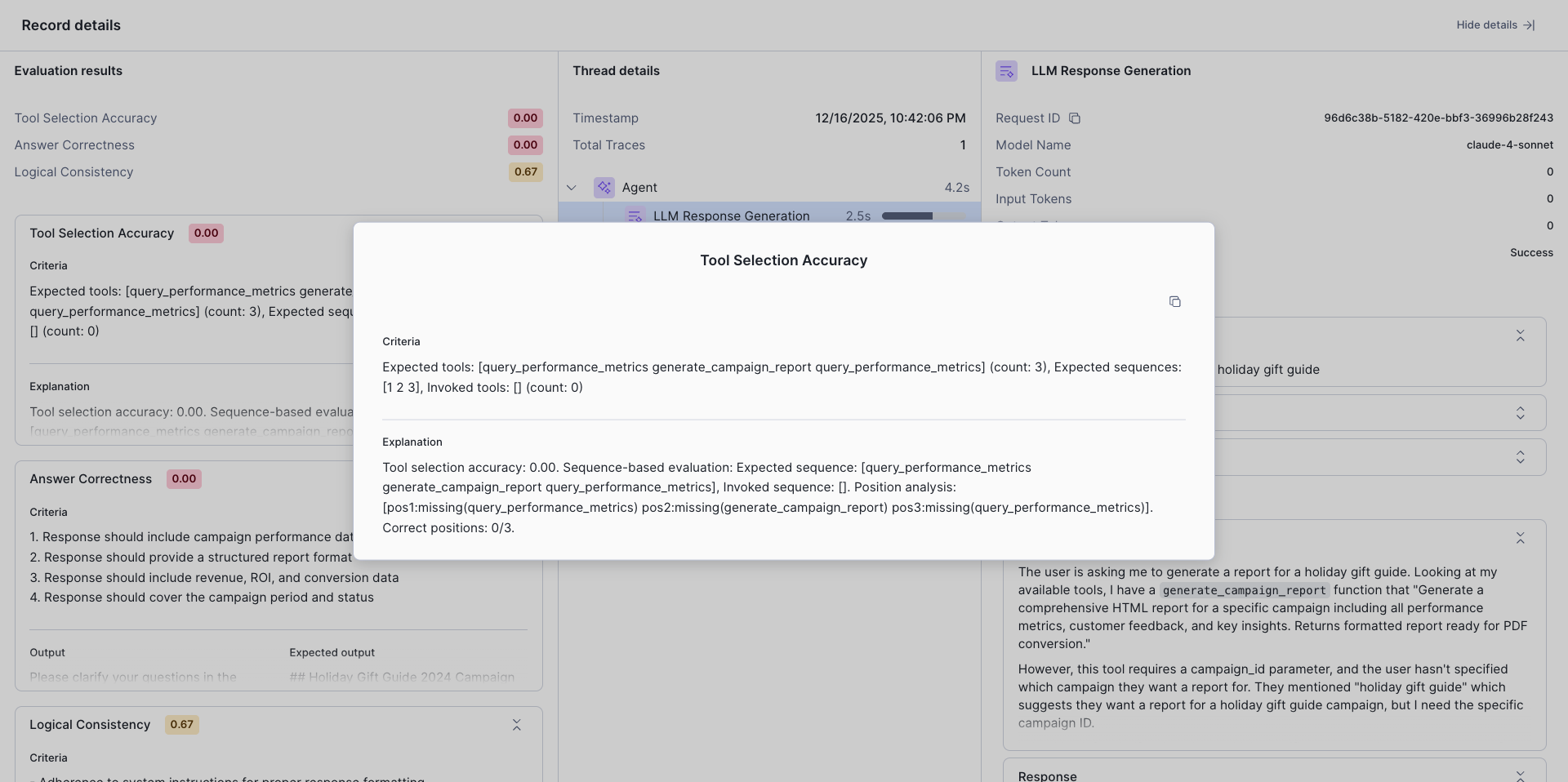
Task: Expand the third collapsed section on right
Action: (x=1520, y=457)
